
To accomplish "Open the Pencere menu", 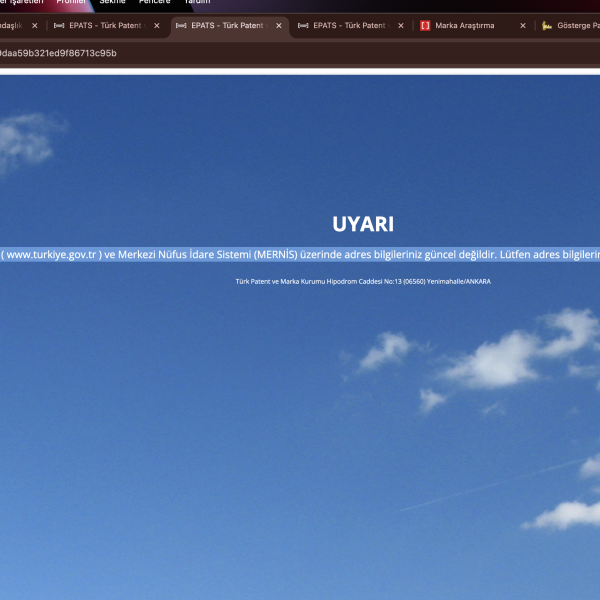I will coord(154,2).
